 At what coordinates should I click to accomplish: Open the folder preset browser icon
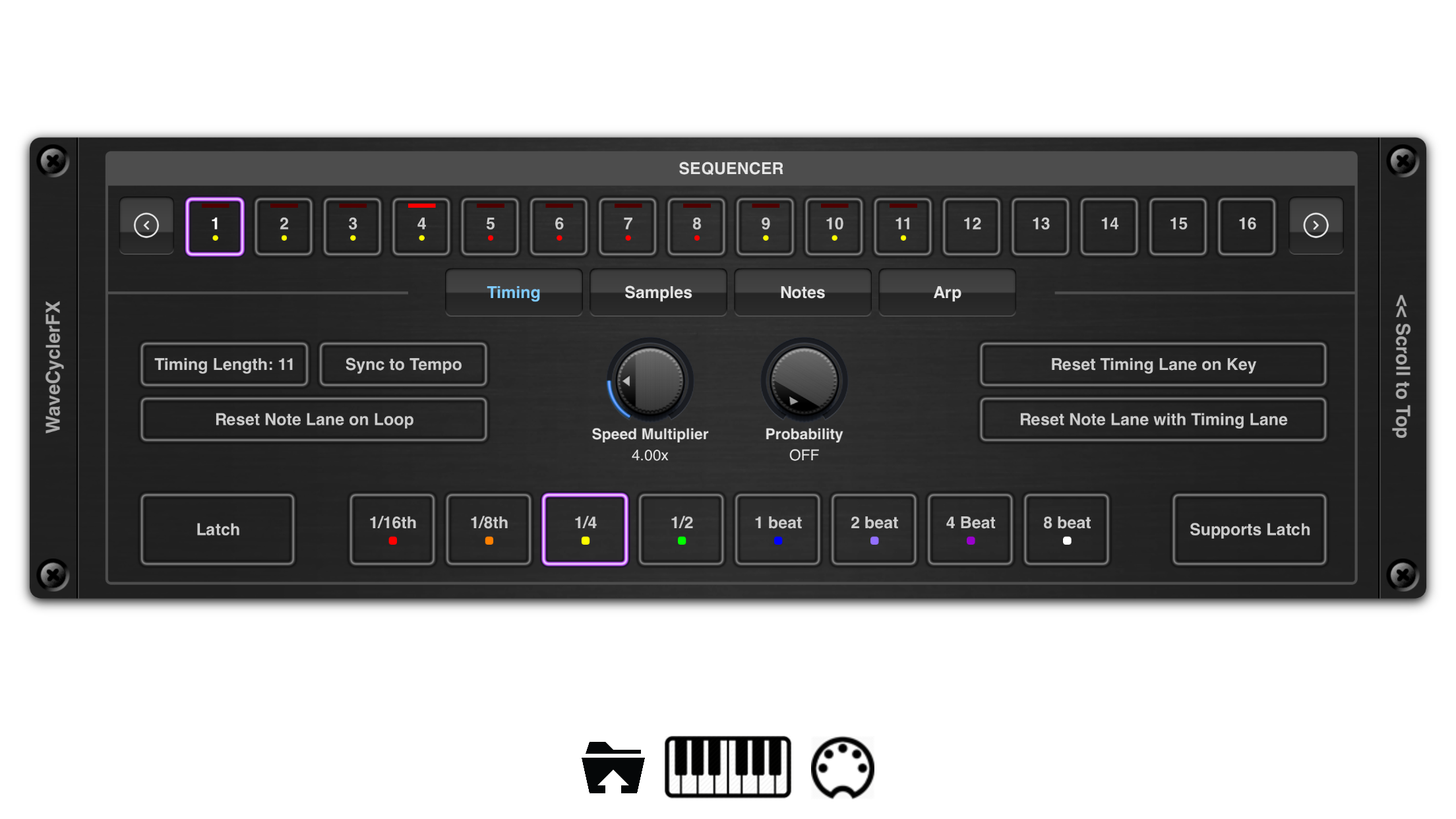click(613, 767)
